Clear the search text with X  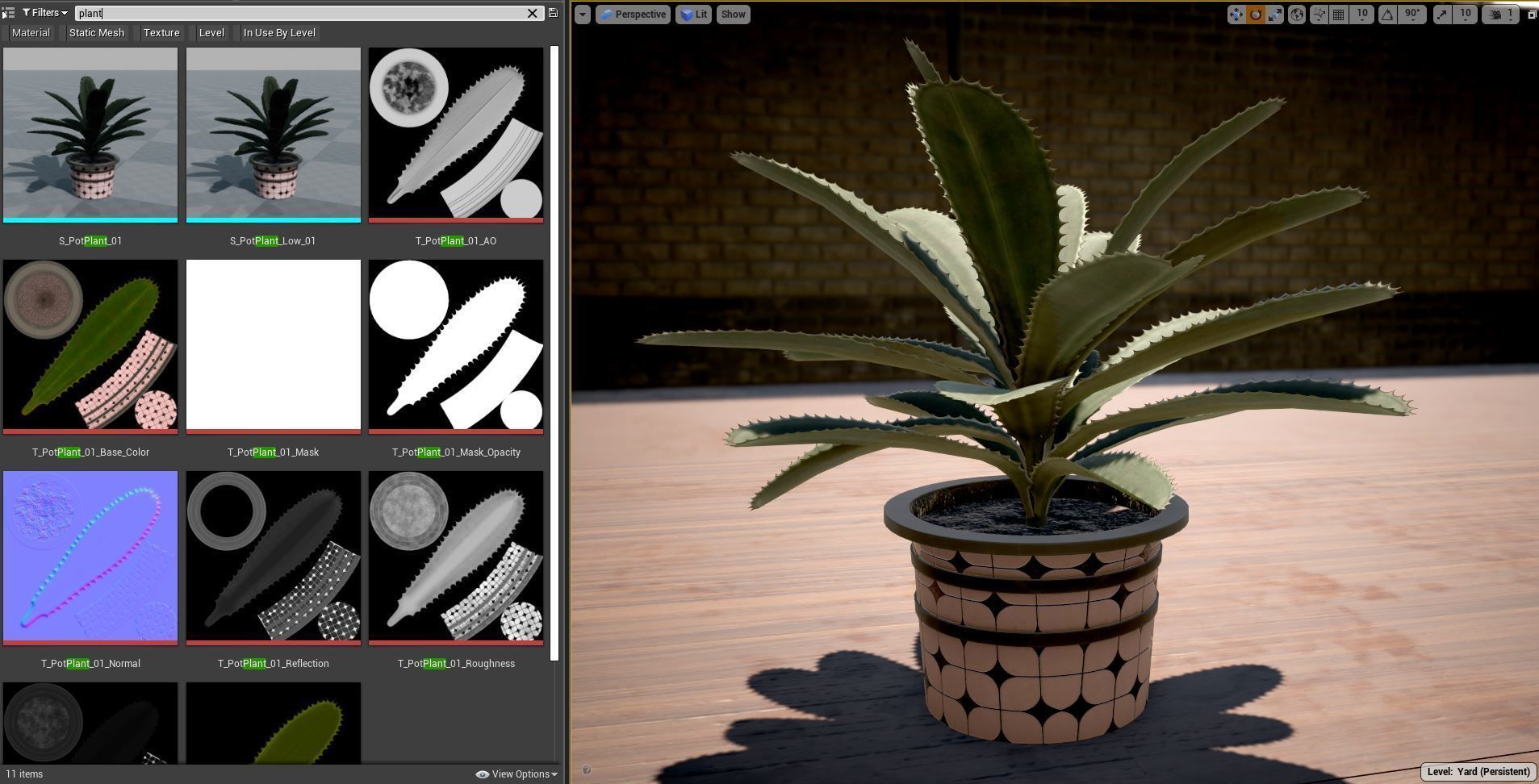[533, 13]
